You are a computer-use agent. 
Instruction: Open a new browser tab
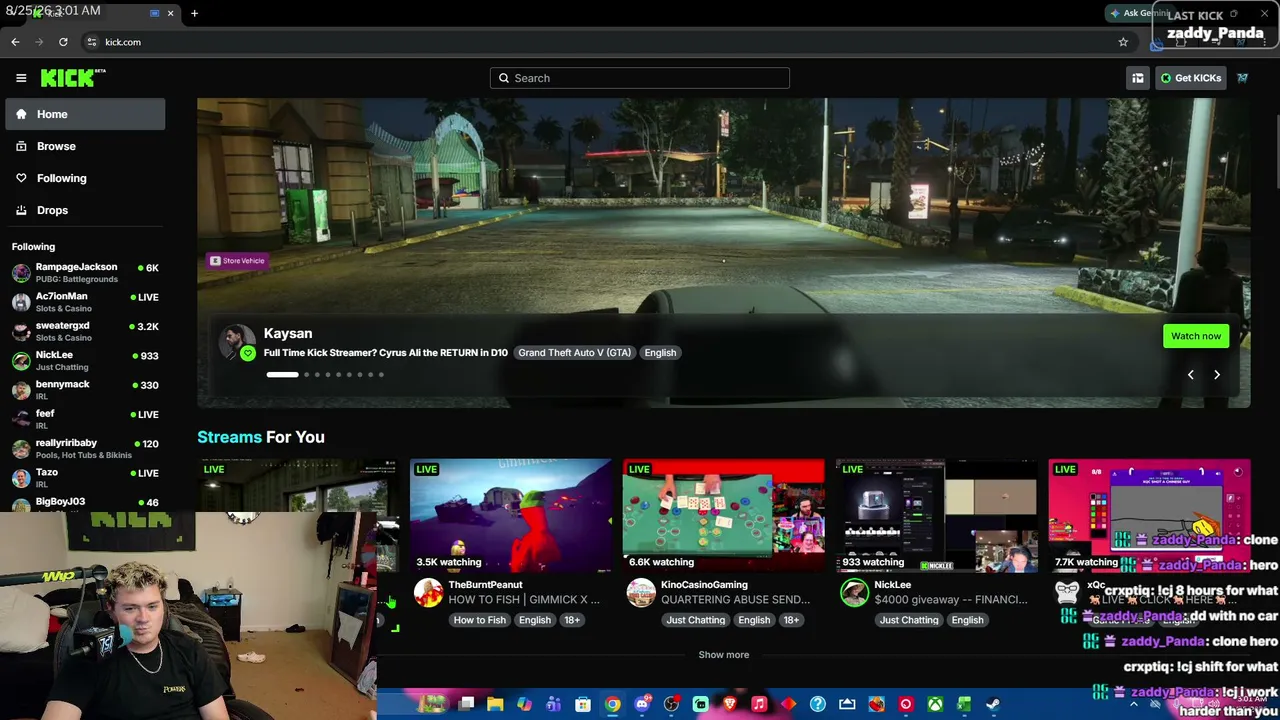pos(194,13)
